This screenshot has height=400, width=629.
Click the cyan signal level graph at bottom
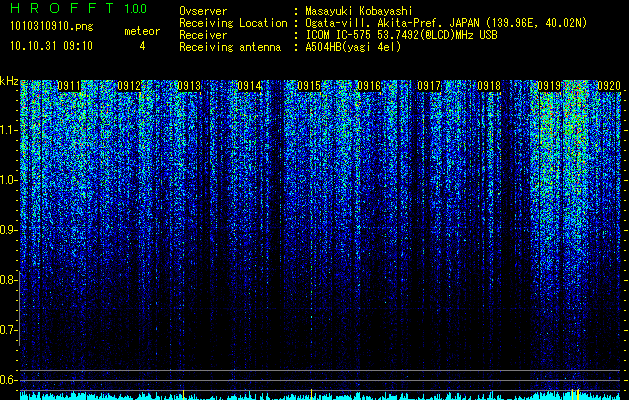pyautogui.click(x=320, y=396)
